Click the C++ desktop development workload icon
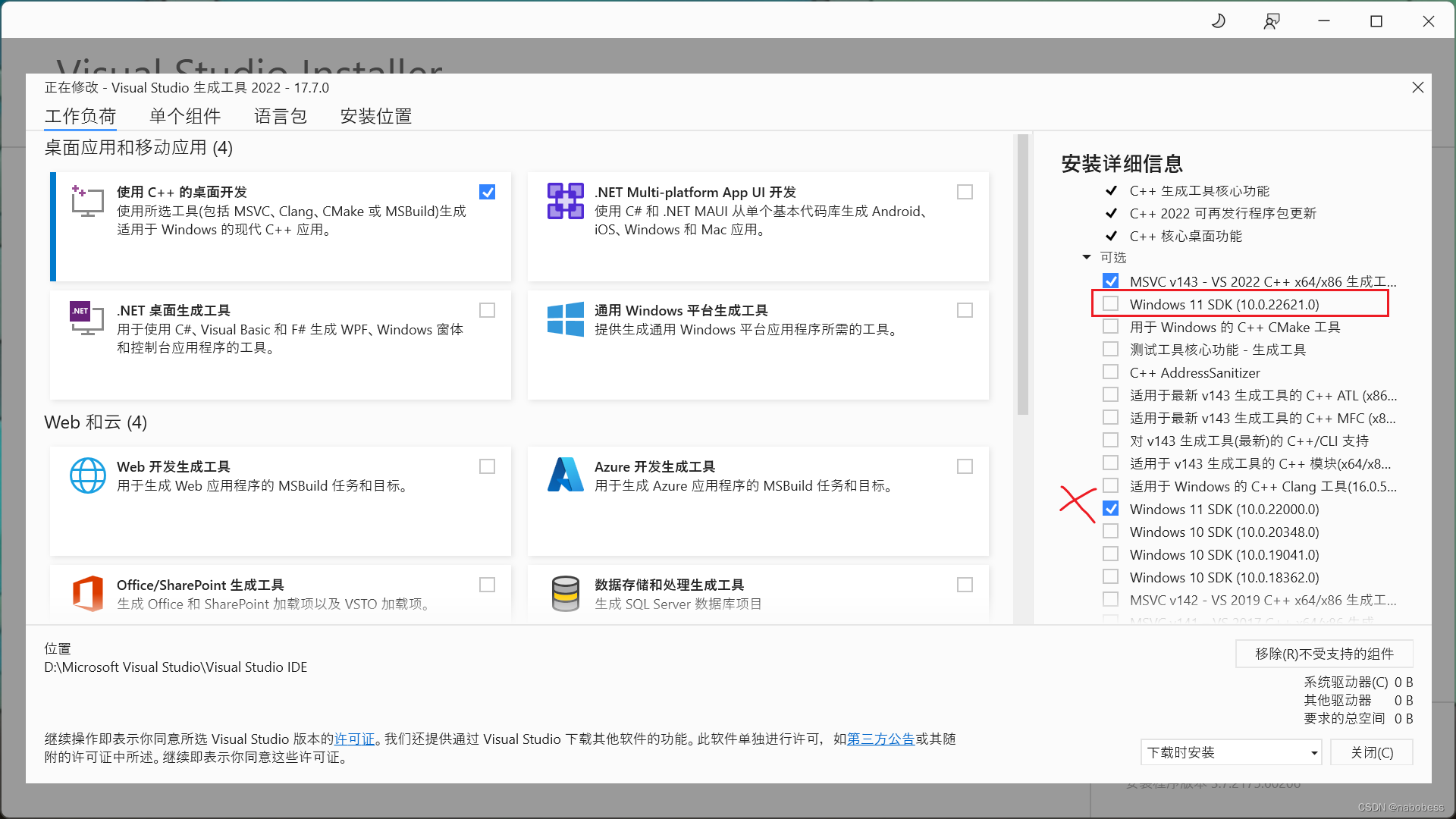Image resolution: width=1456 pixels, height=819 pixels. click(87, 202)
